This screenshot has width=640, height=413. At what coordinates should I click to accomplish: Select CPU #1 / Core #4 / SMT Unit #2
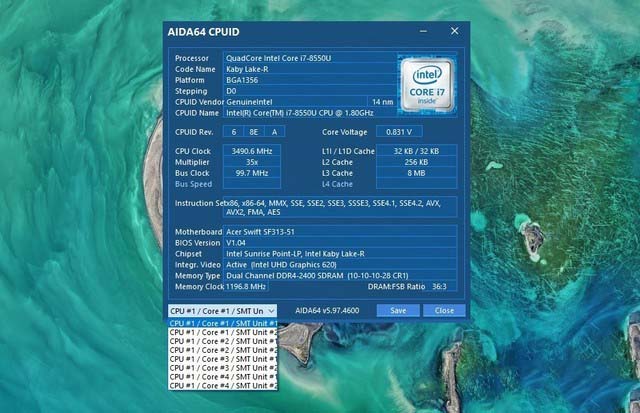[x=223, y=386]
